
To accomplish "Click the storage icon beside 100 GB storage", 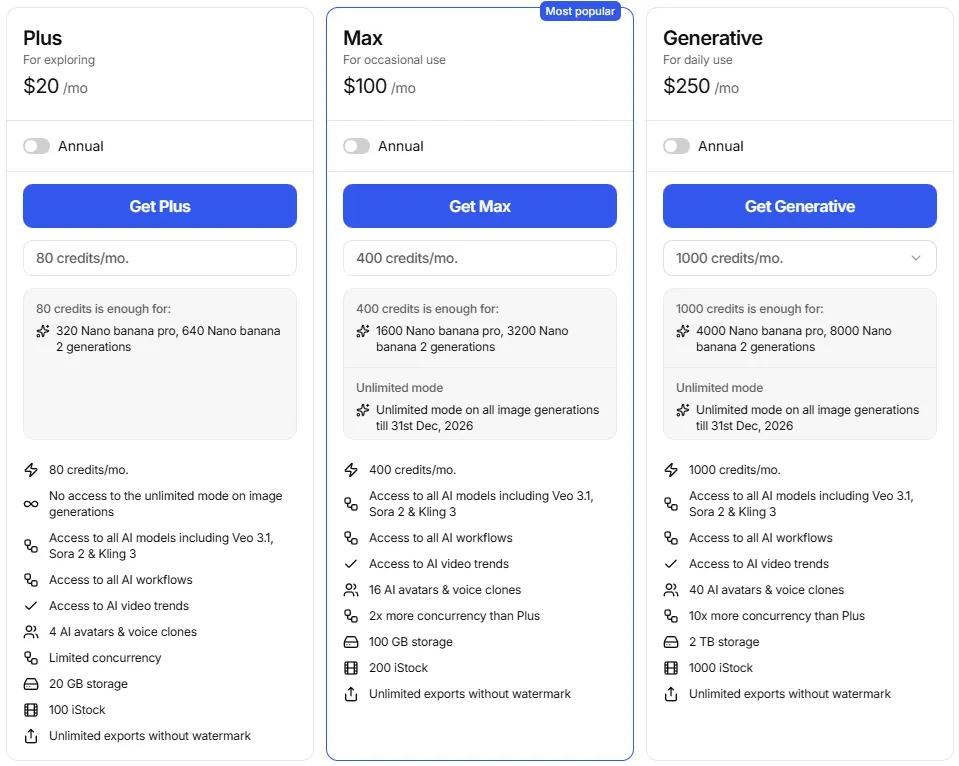I will [x=351, y=642].
